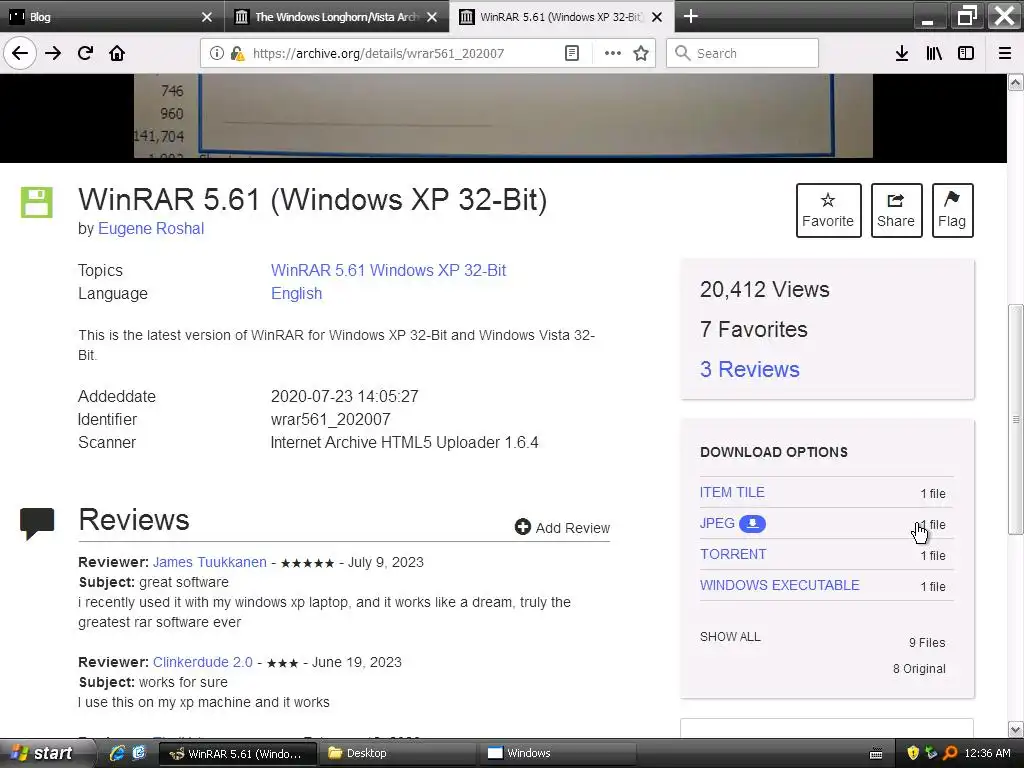Close the Blog tab
1024x768 pixels.
click(207, 17)
